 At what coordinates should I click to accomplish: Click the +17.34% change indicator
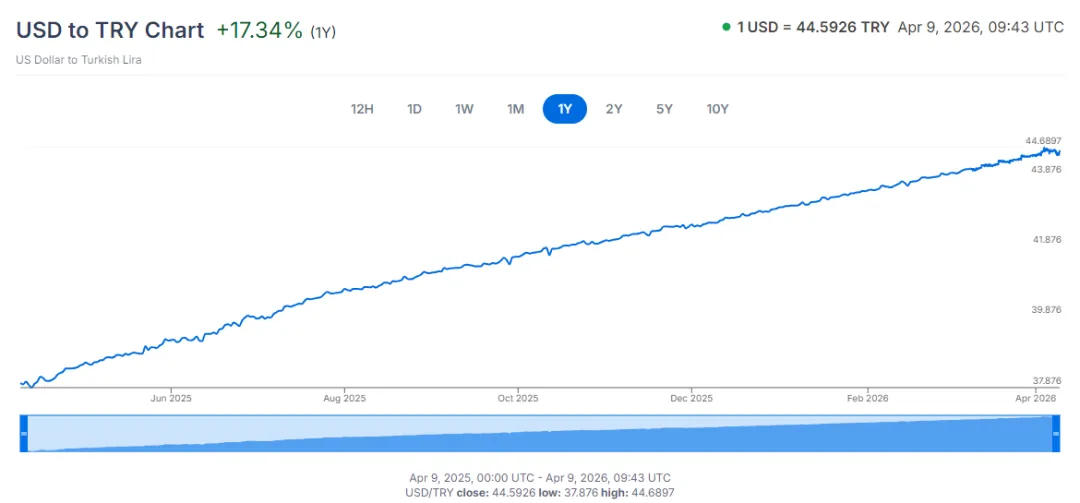click(259, 30)
